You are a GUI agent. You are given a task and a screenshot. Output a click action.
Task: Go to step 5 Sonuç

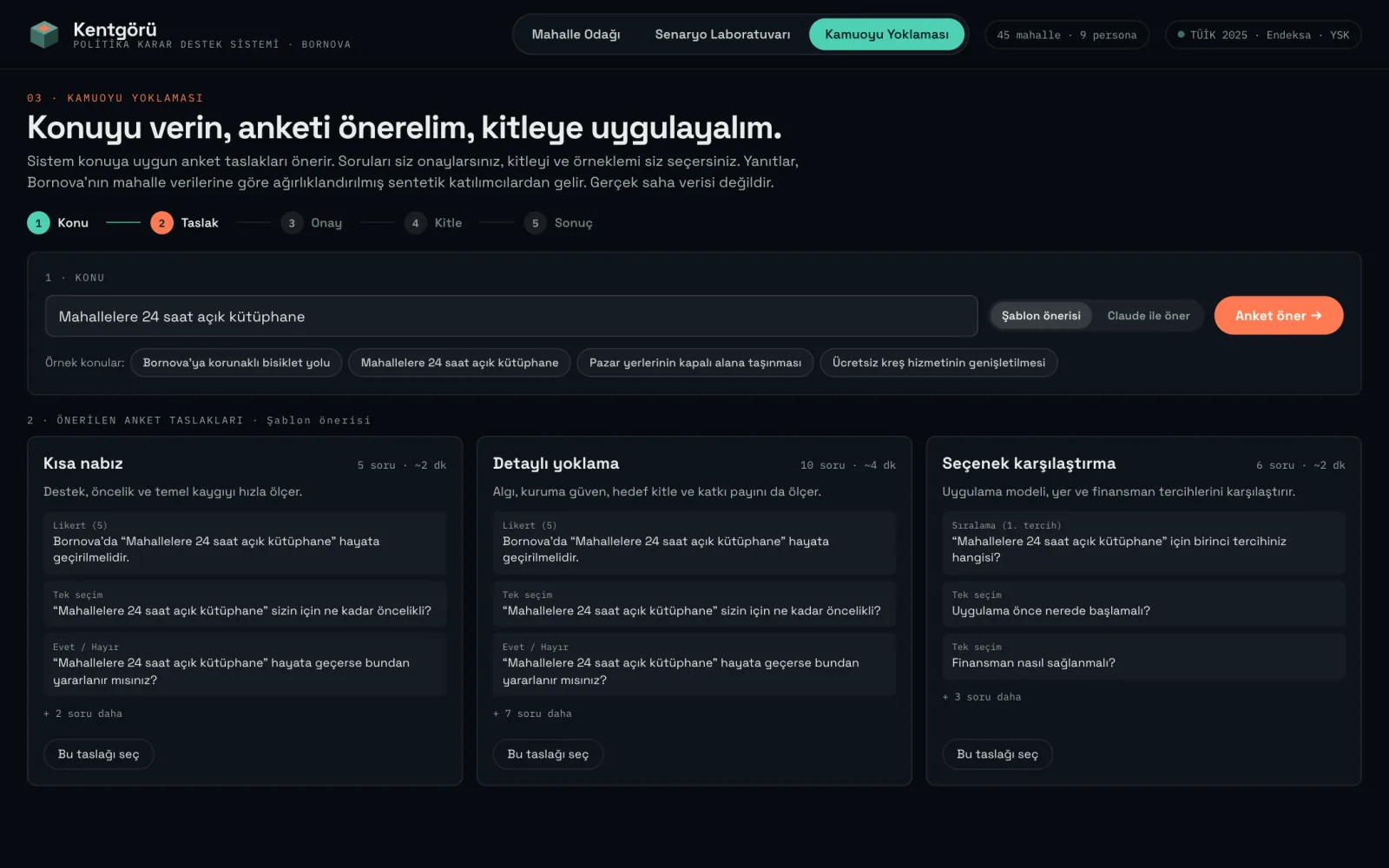558,223
